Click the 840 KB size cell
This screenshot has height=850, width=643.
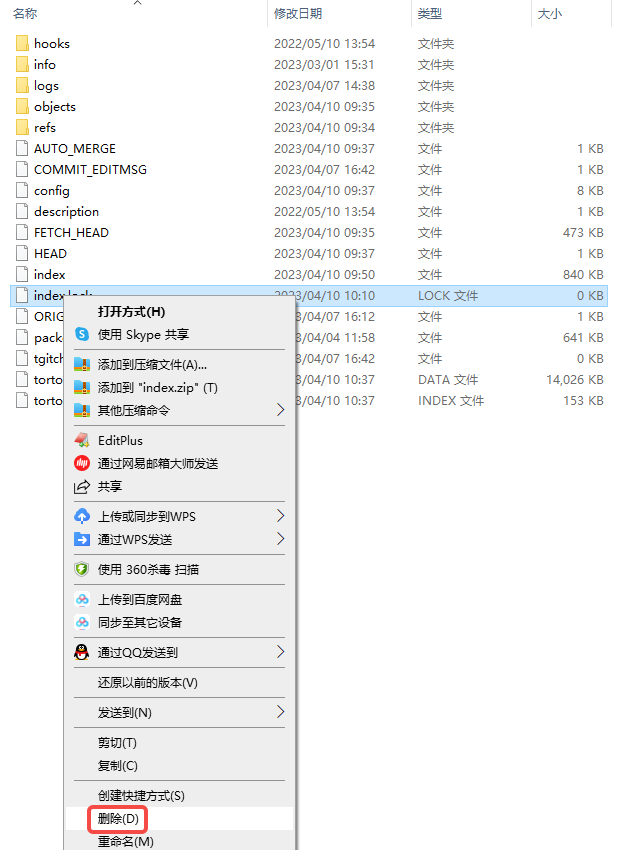coord(583,275)
